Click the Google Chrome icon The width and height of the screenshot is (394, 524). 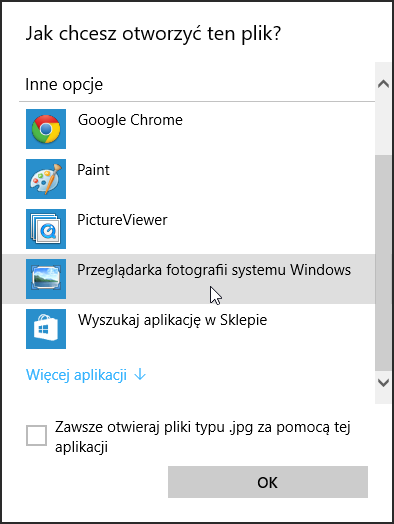(46, 129)
